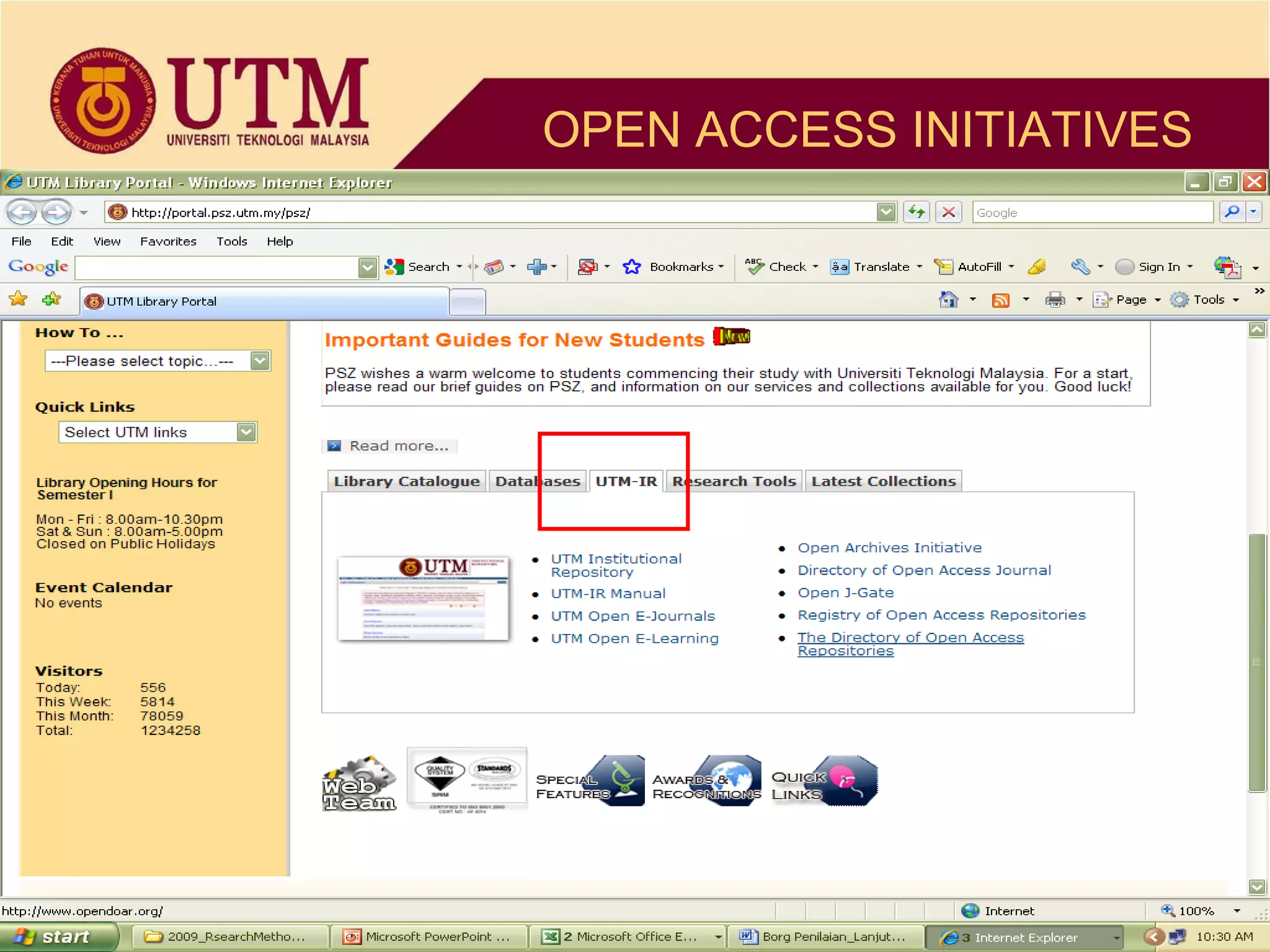Click the Read more... link
This screenshot has width=1270, height=952.
pos(399,446)
